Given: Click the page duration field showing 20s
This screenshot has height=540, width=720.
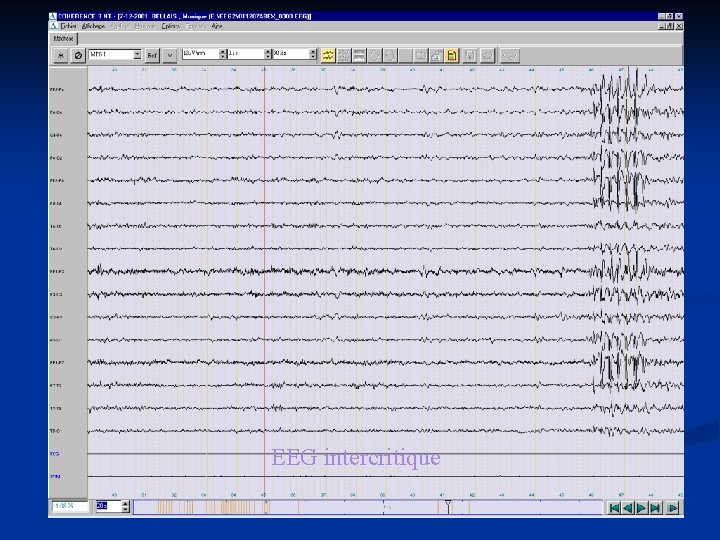Looking at the screenshot, I should tap(108, 506).
